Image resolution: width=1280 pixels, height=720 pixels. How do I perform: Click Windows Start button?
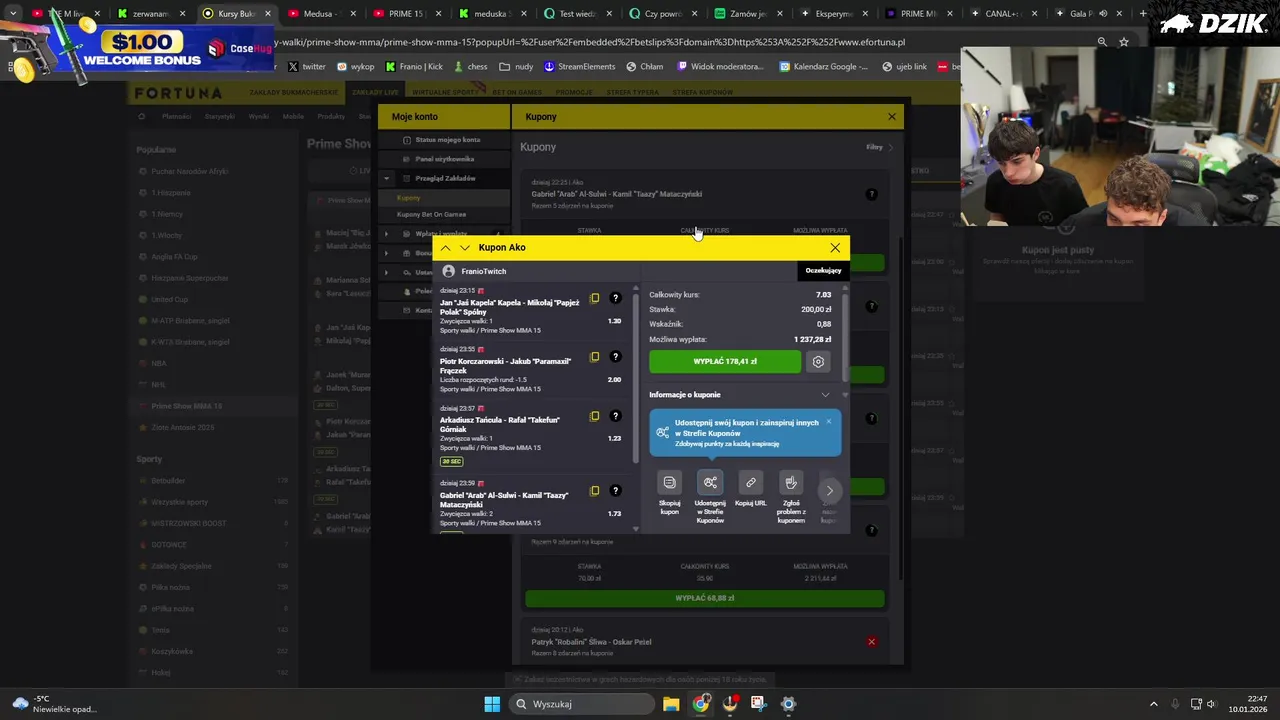coord(492,704)
